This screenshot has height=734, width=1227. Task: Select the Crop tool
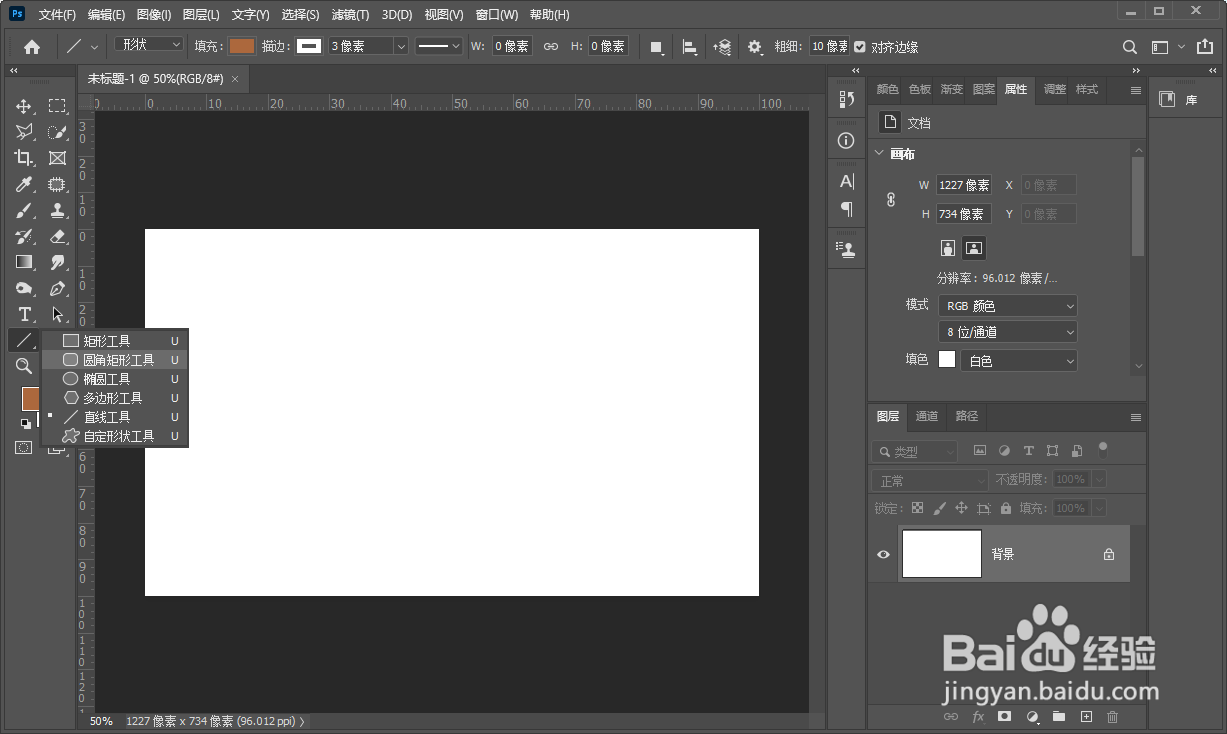[x=24, y=158]
